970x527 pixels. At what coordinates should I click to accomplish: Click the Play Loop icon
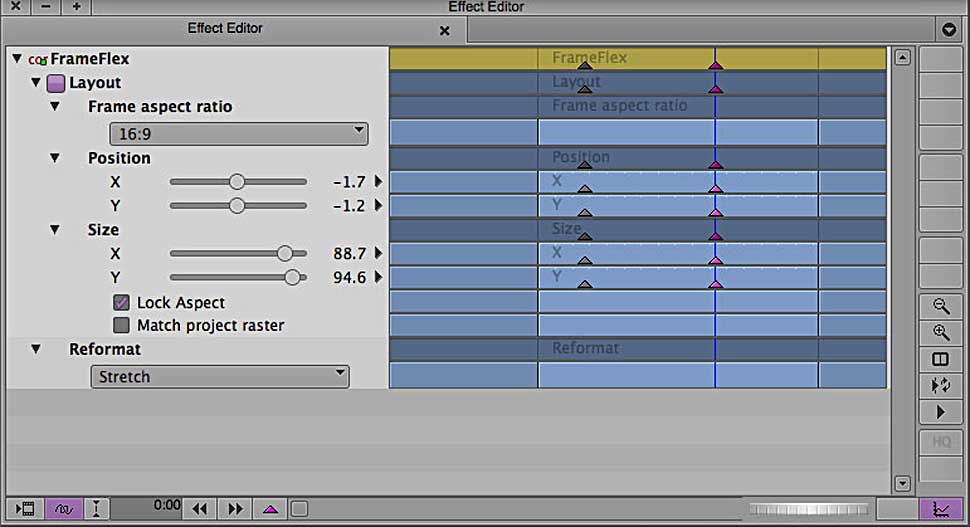(940, 385)
